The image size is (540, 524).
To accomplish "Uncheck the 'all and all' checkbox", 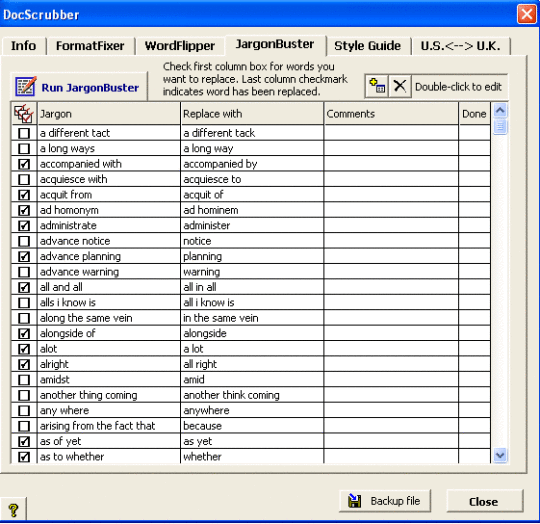I will point(24,287).
